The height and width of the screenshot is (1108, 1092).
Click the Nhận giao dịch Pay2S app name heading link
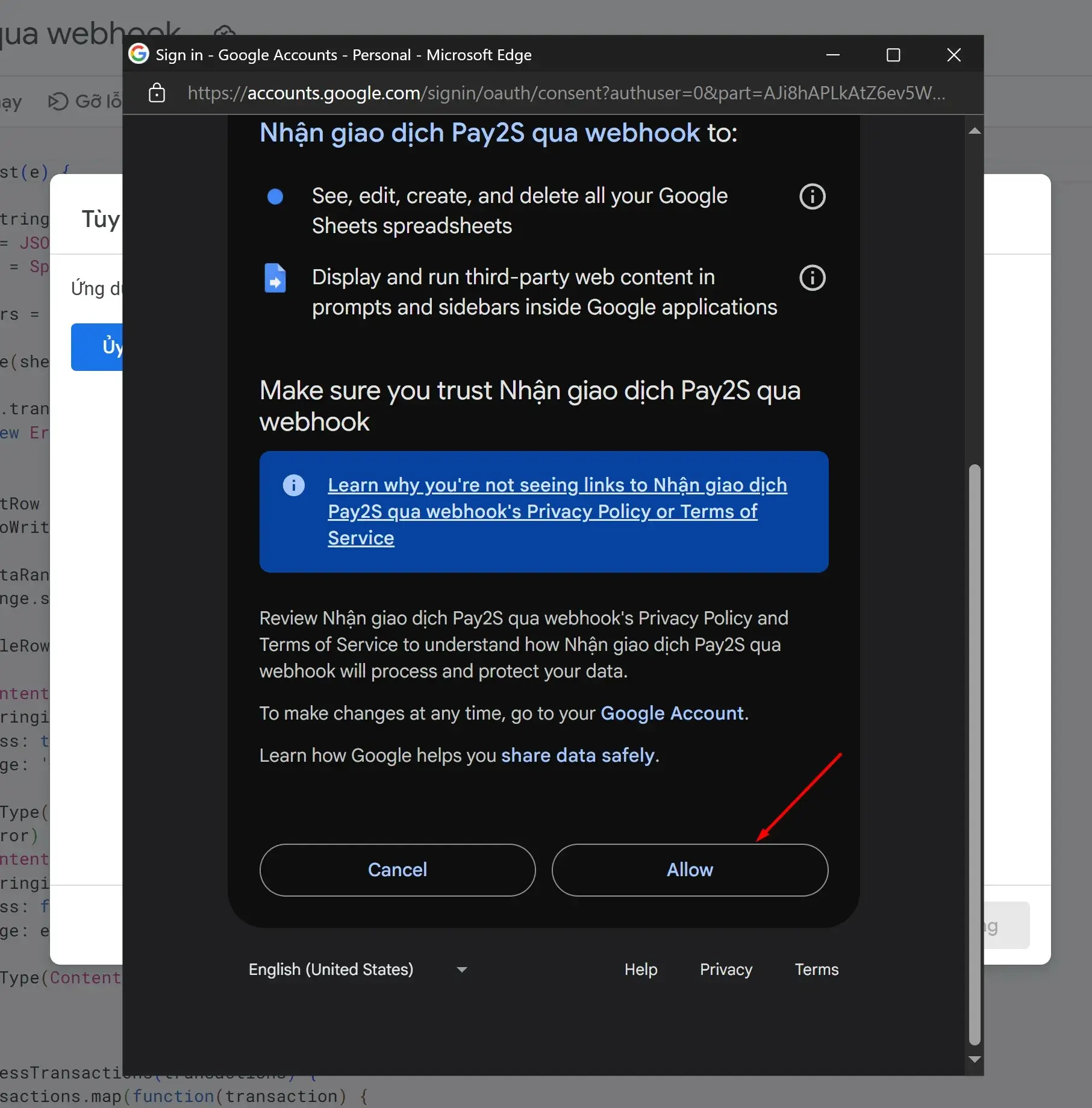479,132
